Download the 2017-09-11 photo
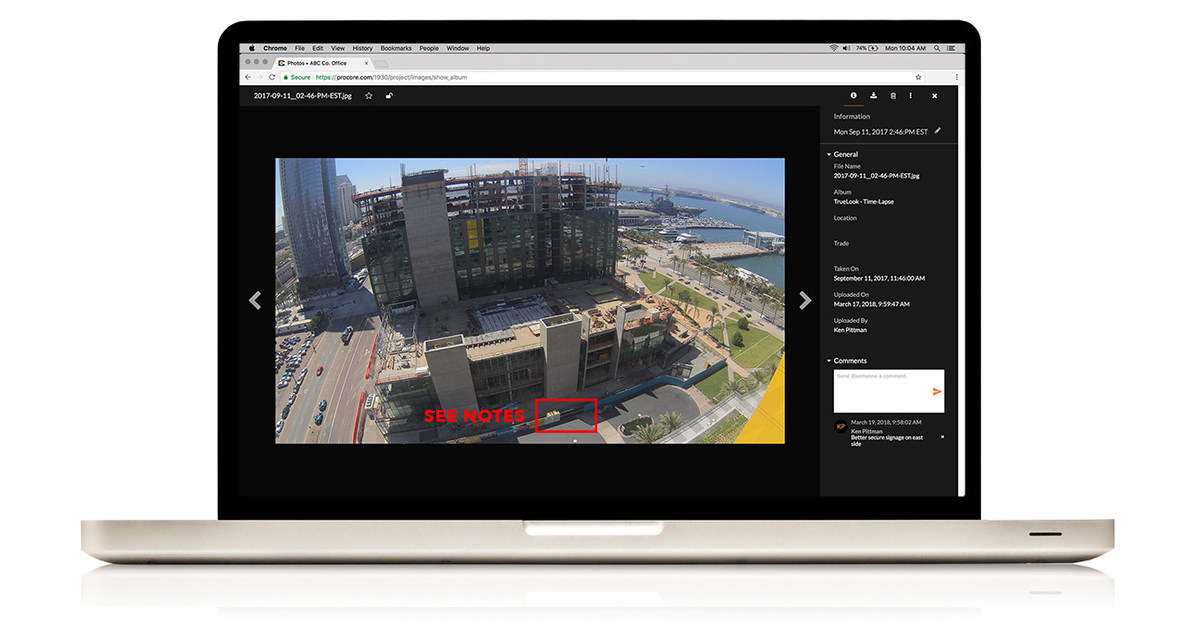The width and height of the screenshot is (1200, 628). (874, 96)
